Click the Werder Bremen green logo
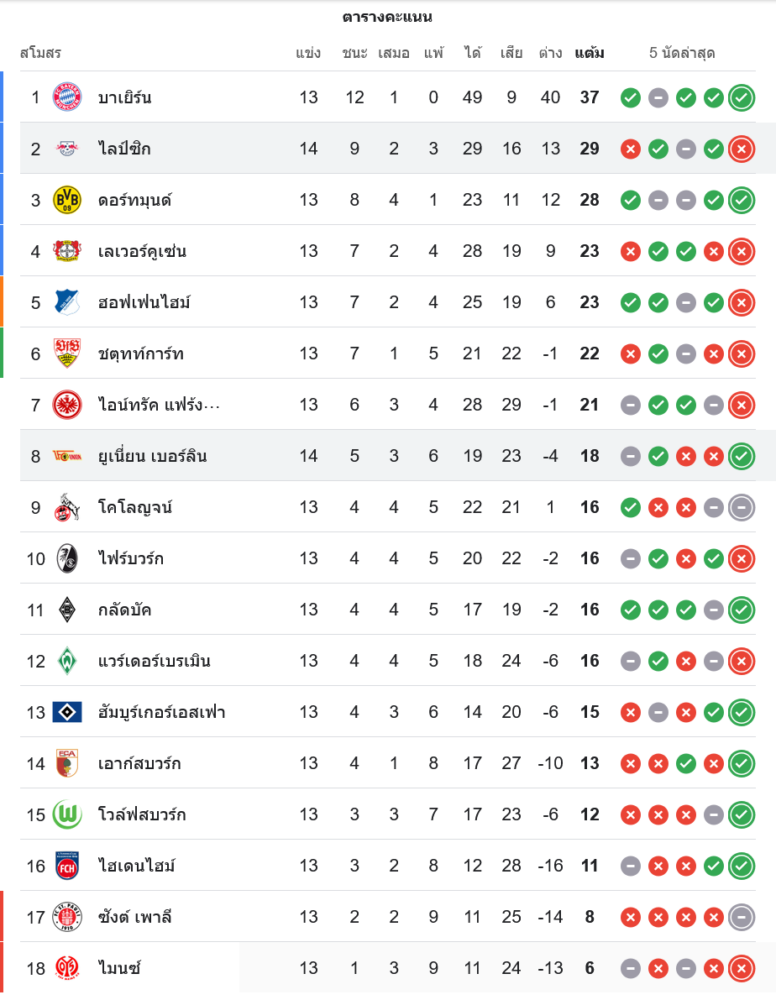This screenshot has height=1000, width=776. tap(66, 661)
